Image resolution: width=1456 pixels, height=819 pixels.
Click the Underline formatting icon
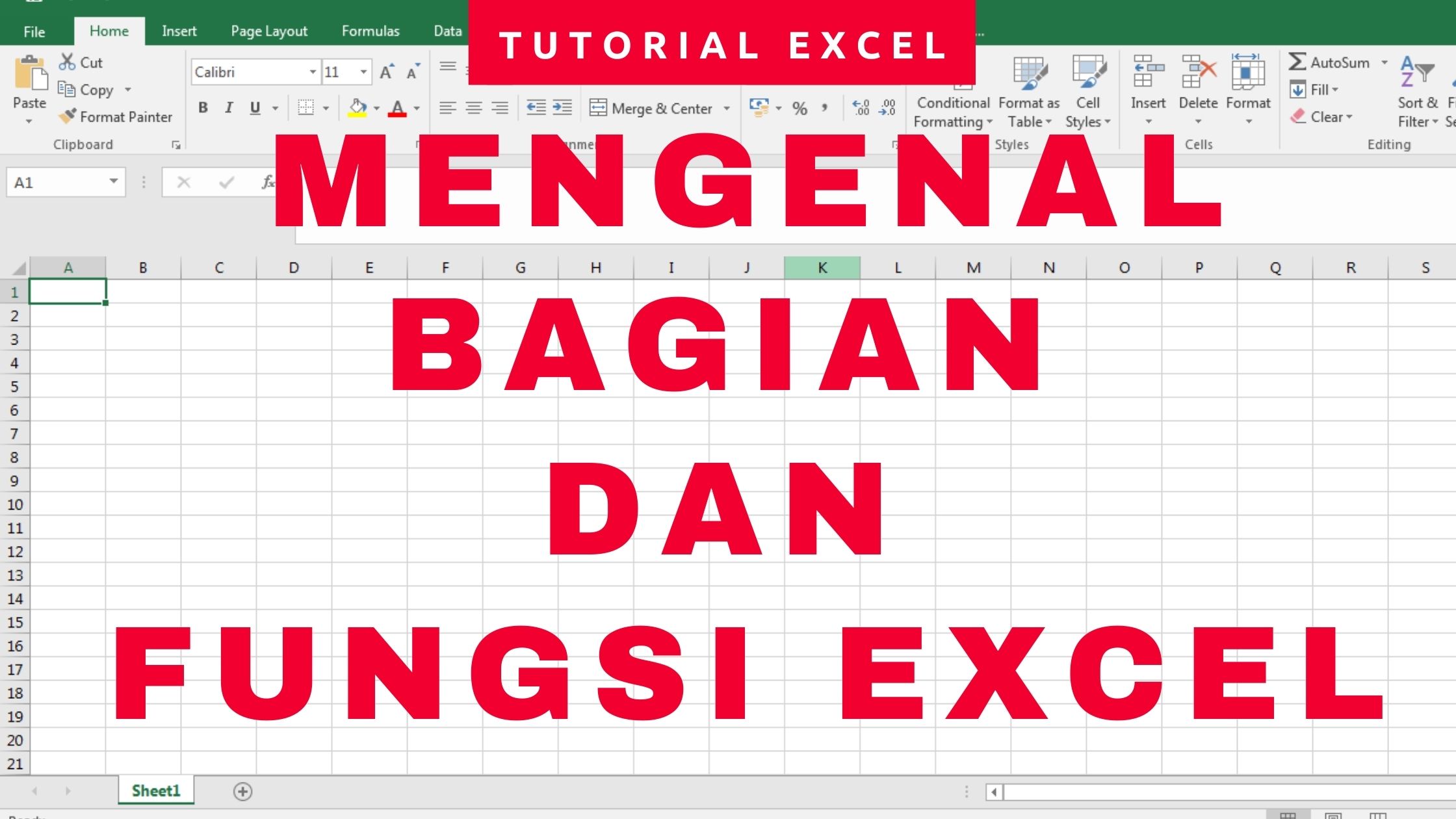coord(254,108)
